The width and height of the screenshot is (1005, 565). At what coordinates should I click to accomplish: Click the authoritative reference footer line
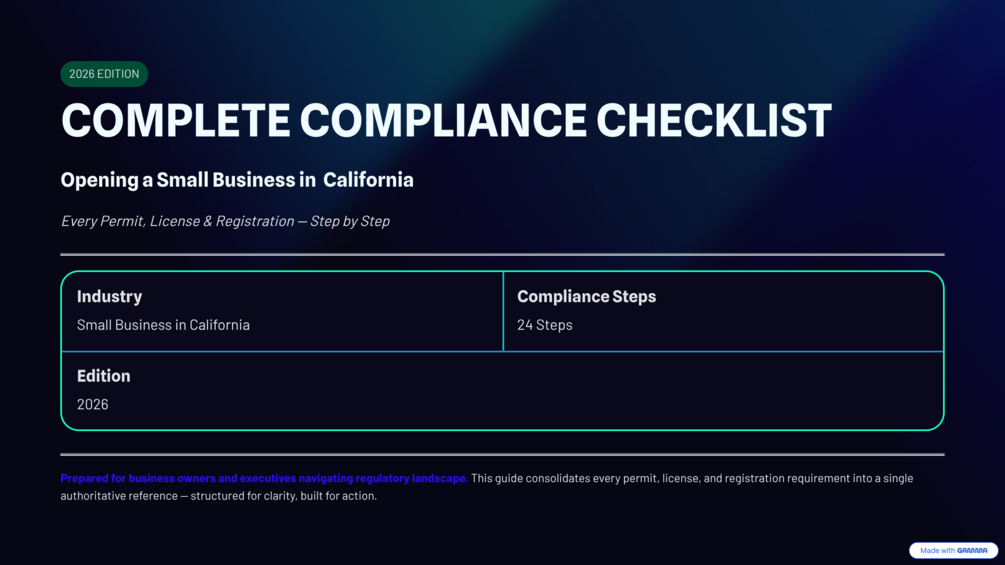coord(218,496)
